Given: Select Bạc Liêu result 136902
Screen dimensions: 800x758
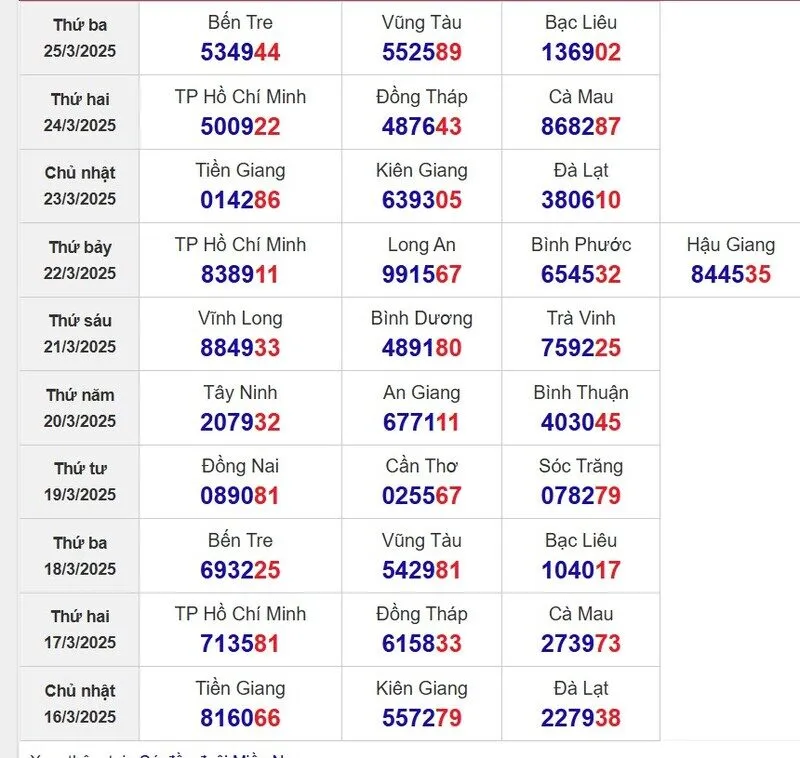Looking at the screenshot, I should 581,52.
